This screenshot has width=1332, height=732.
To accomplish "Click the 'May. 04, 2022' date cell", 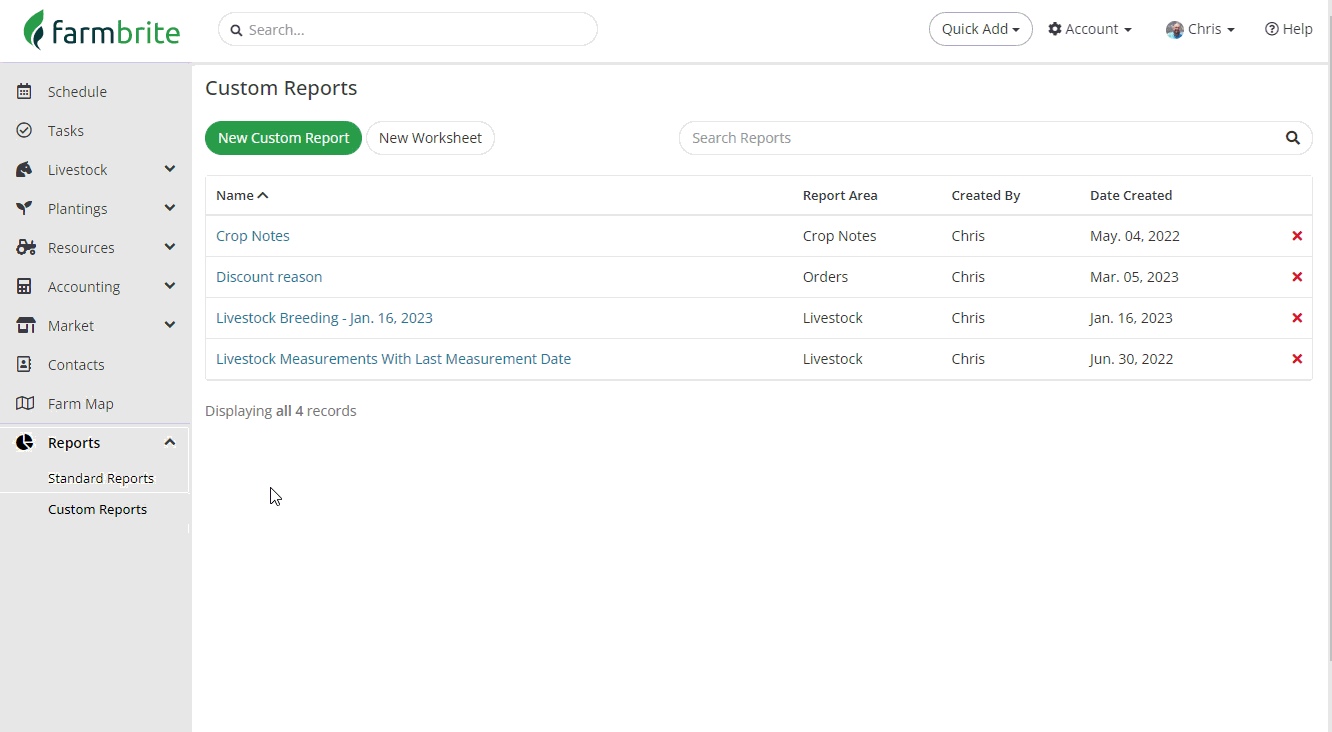I will (x=1135, y=236).
